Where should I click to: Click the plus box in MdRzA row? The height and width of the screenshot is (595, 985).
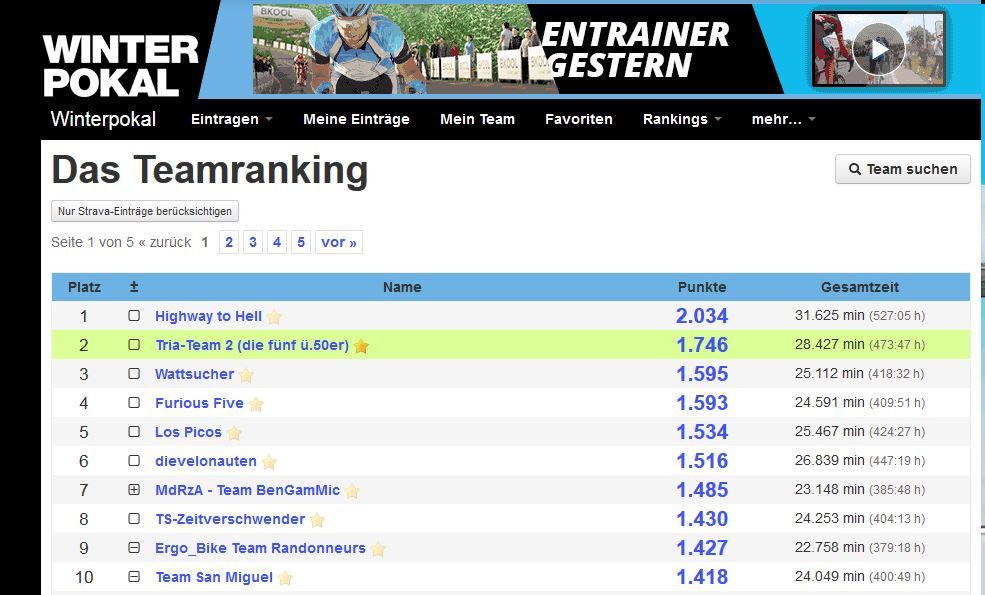(x=134, y=491)
